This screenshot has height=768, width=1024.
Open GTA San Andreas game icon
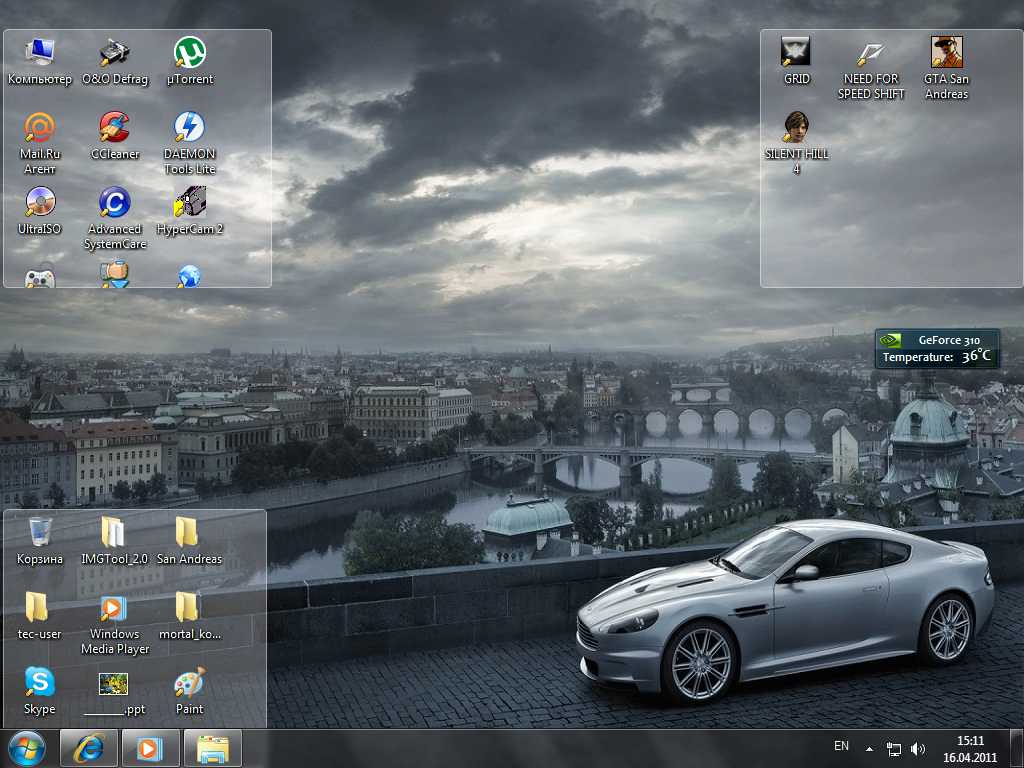coord(946,53)
